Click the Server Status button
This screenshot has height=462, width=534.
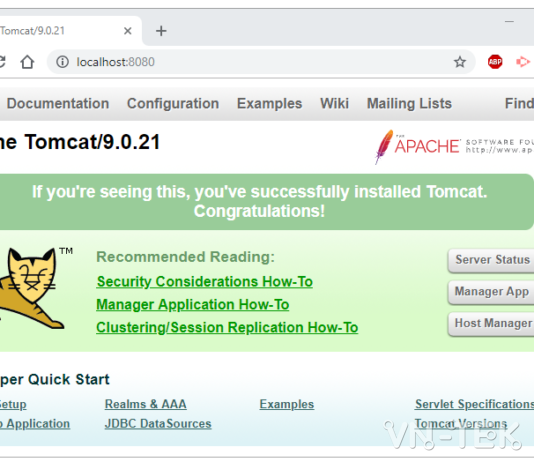click(x=491, y=260)
